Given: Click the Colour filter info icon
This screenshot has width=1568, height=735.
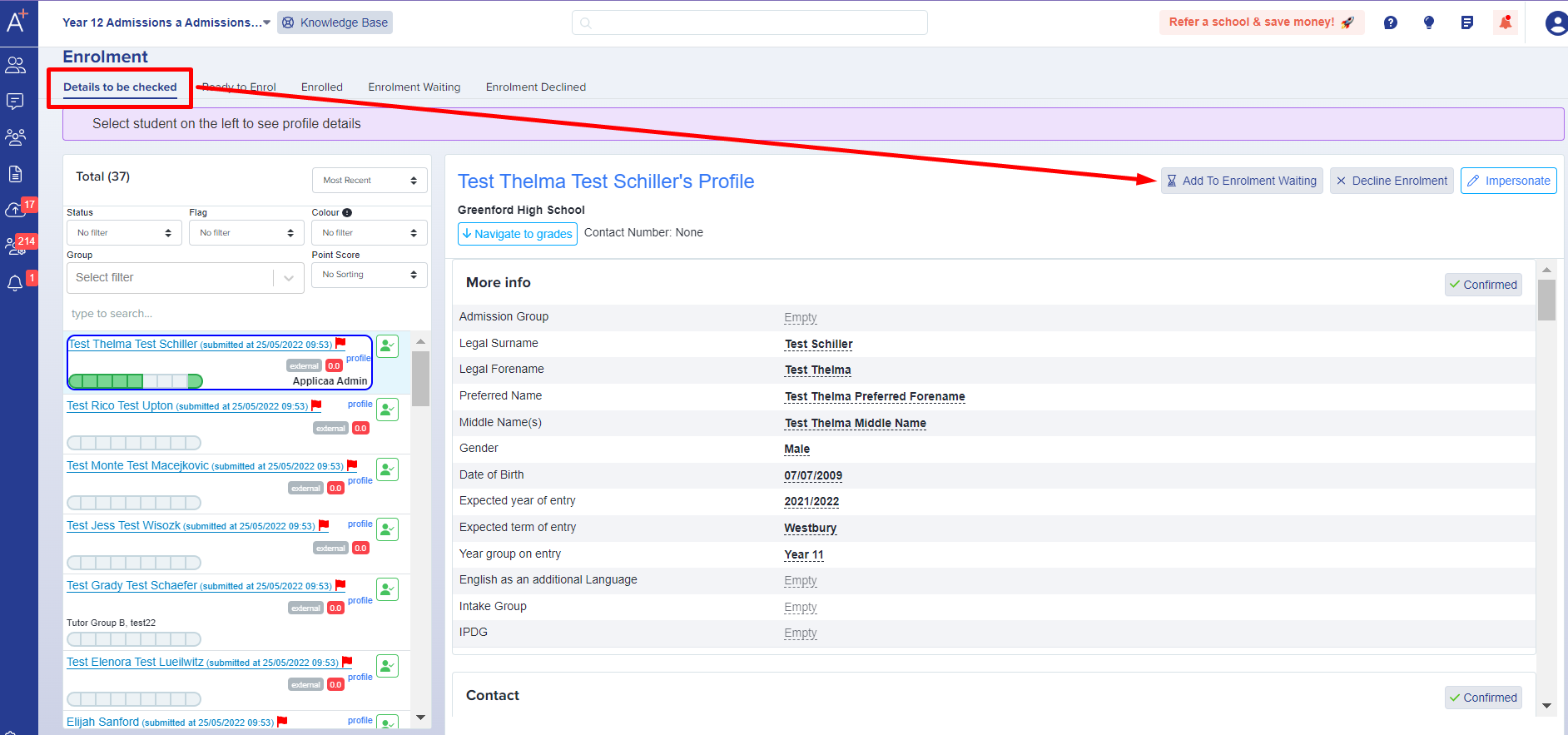Looking at the screenshot, I should pyautogui.click(x=347, y=212).
